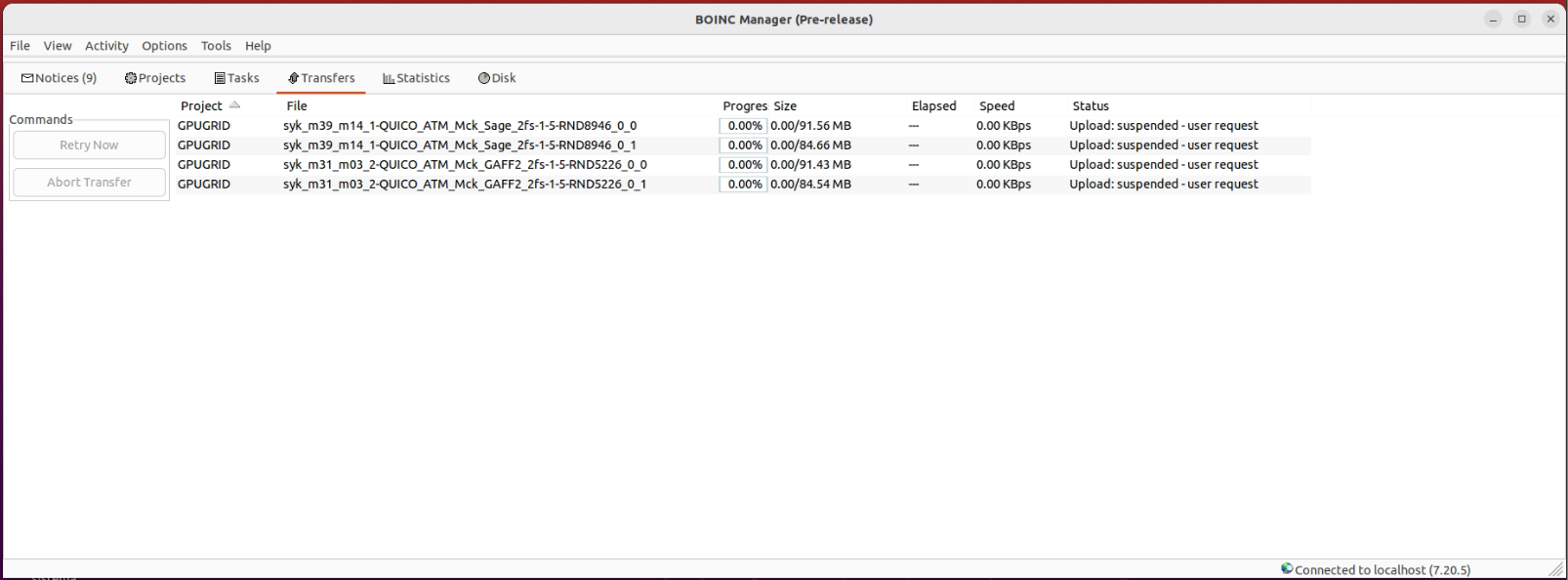Click the Projects tab gear icon

tap(131, 78)
